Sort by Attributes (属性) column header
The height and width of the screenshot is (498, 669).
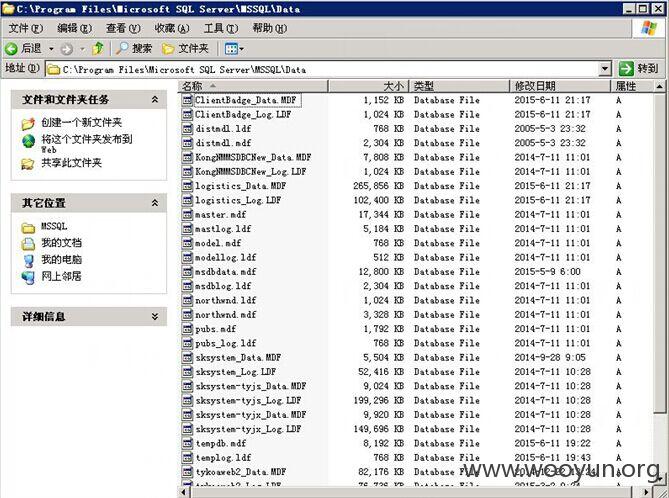(x=632, y=86)
